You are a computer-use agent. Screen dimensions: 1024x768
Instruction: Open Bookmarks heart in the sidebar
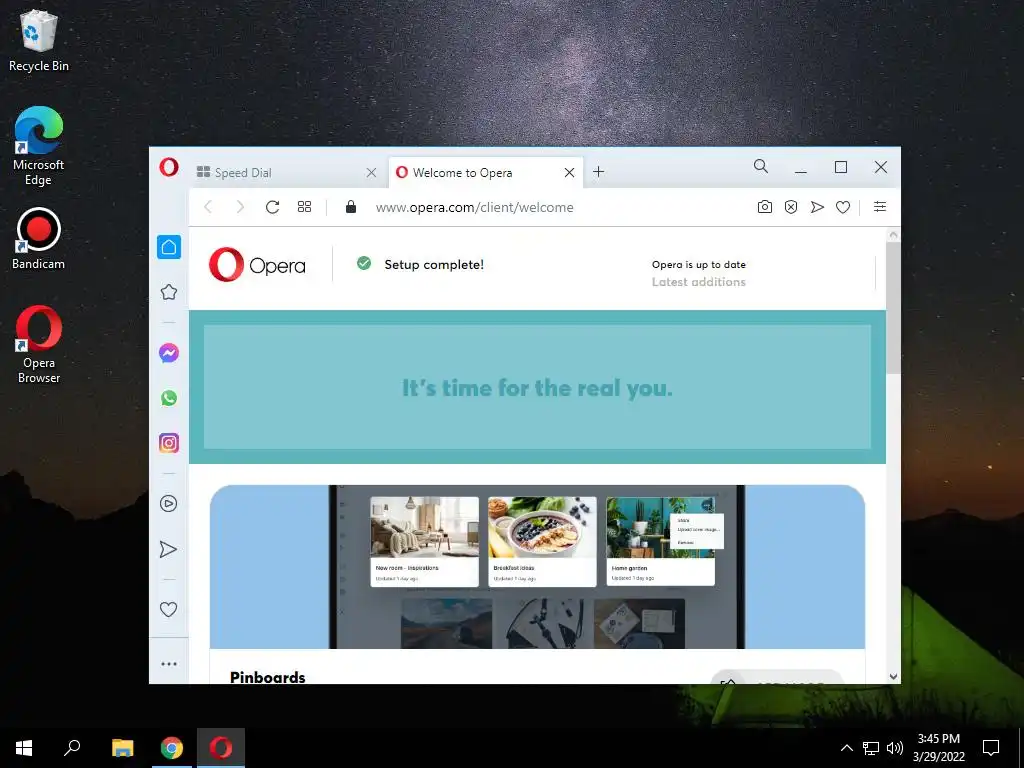[168, 609]
